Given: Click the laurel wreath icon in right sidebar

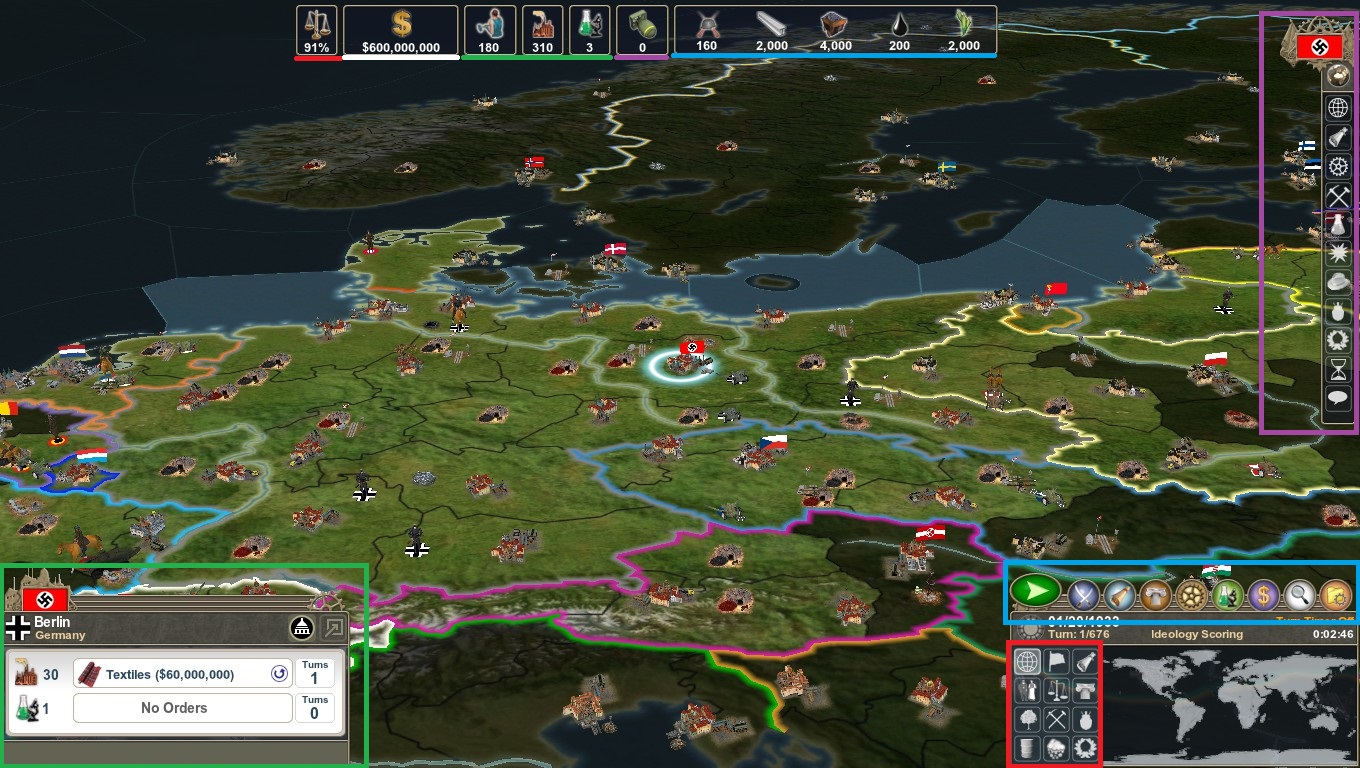Looking at the screenshot, I should [x=1338, y=340].
